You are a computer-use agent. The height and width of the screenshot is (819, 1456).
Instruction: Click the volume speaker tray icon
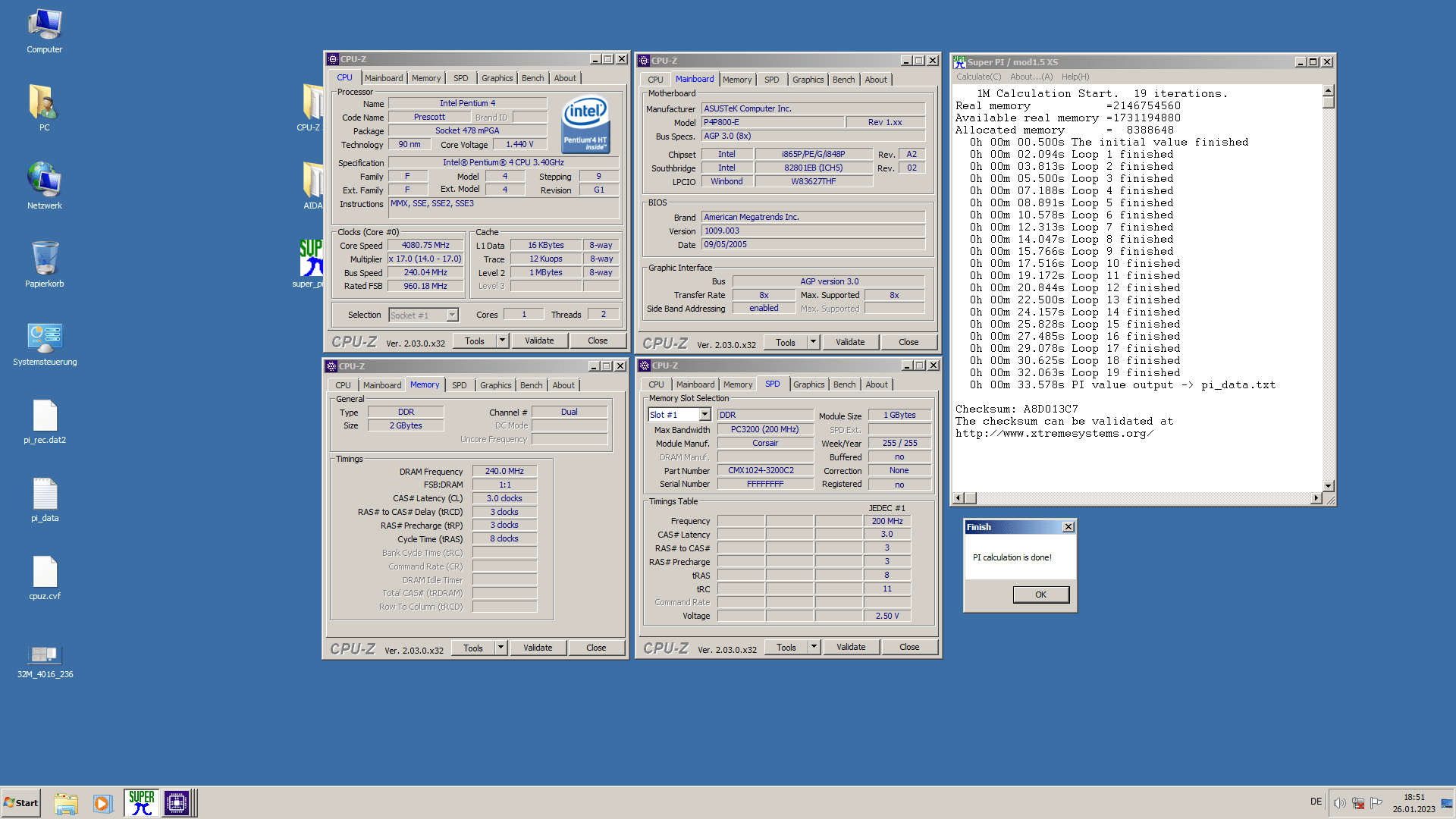click(1339, 803)
